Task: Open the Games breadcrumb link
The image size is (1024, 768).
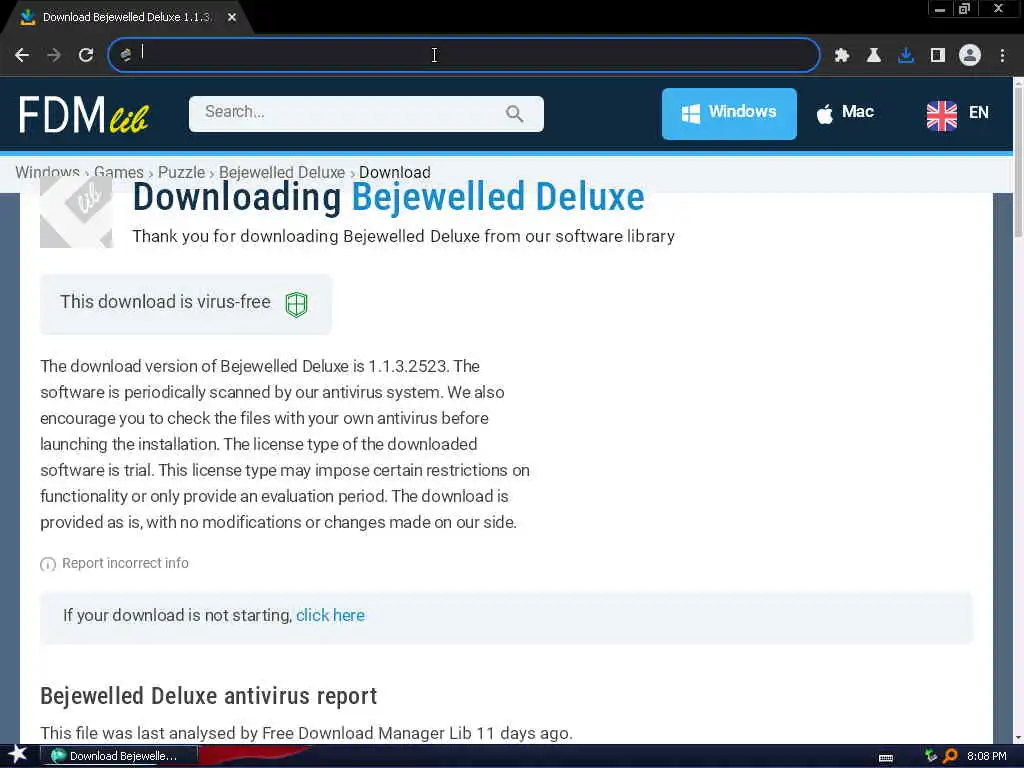Action: [x=118, y=172]
